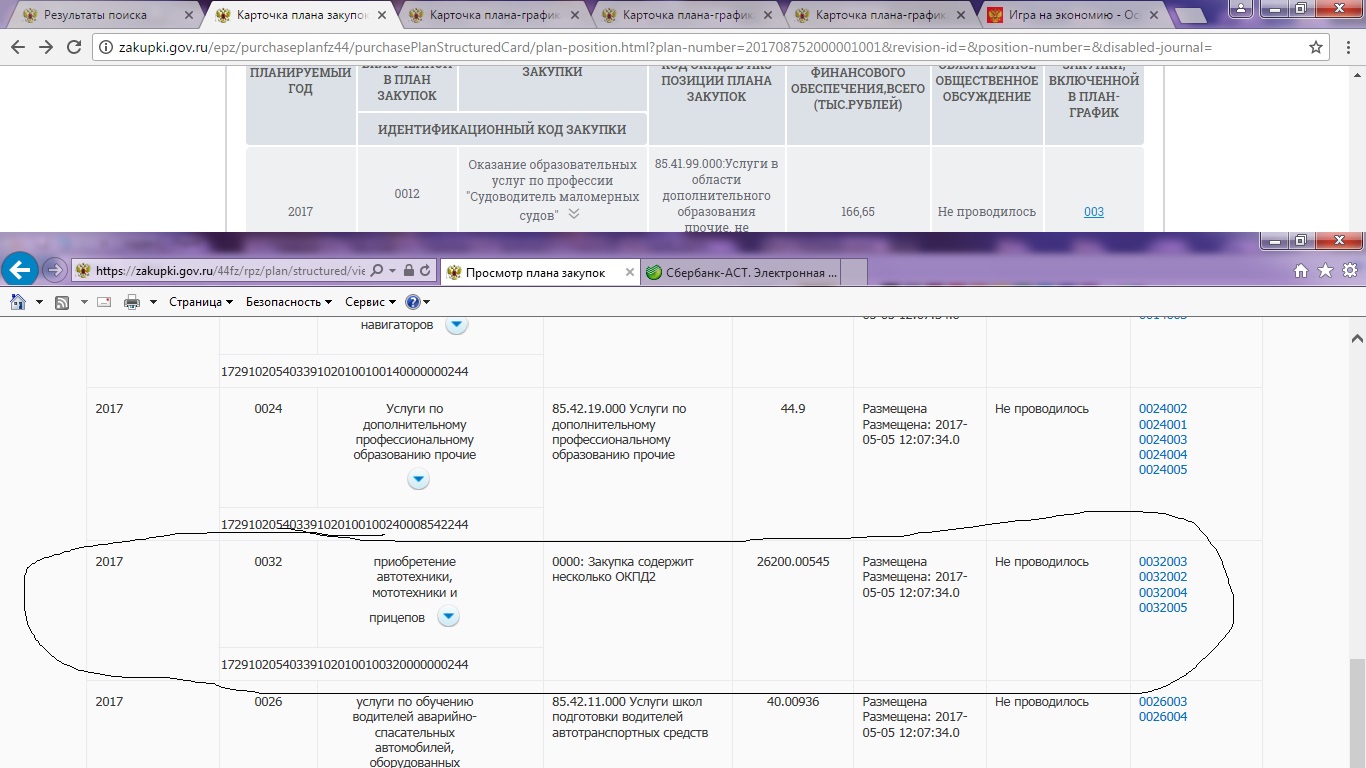
Task: Open IE tools gear icon
Action: 1349,271
